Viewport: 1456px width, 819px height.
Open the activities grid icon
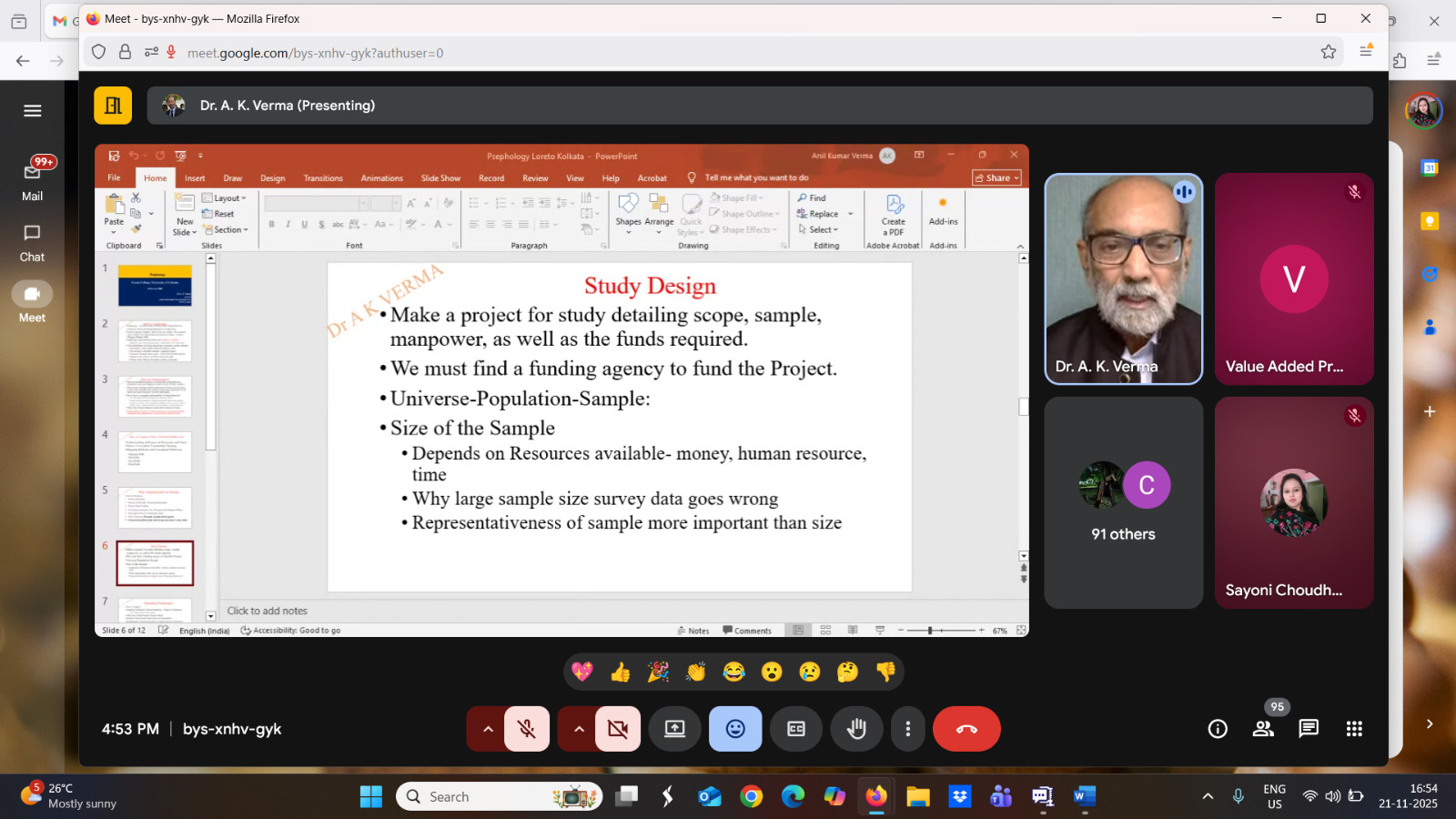pyautogui.click(x=1354, y=729)
